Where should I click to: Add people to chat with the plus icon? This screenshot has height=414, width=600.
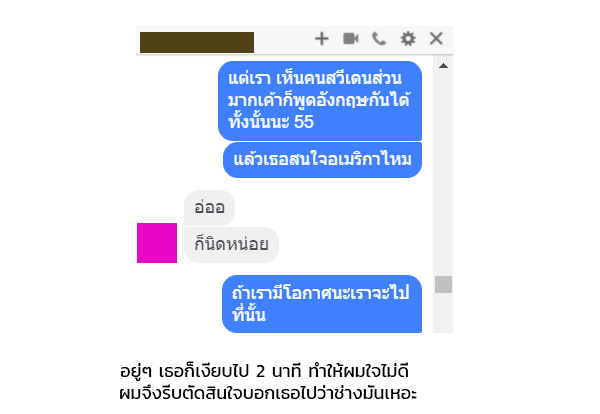tap(321, 39)
